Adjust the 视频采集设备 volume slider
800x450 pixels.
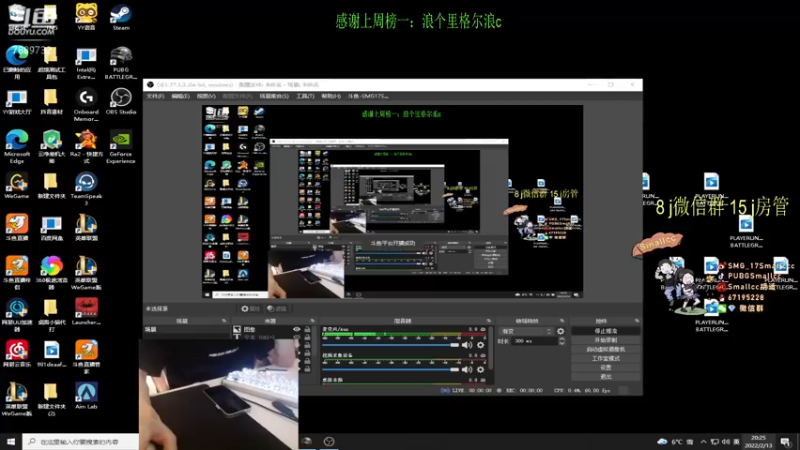coord(391,369)
